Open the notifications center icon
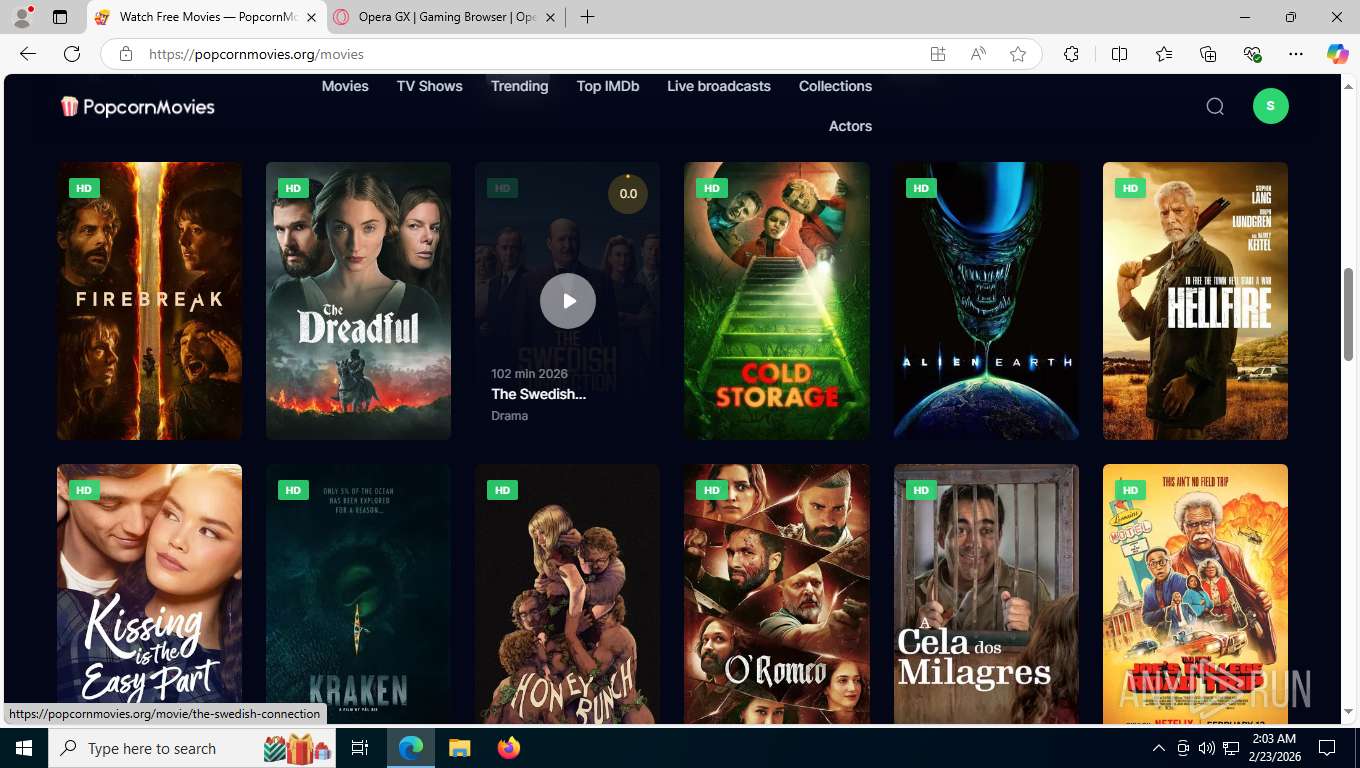 click(x=1327, y=748)
